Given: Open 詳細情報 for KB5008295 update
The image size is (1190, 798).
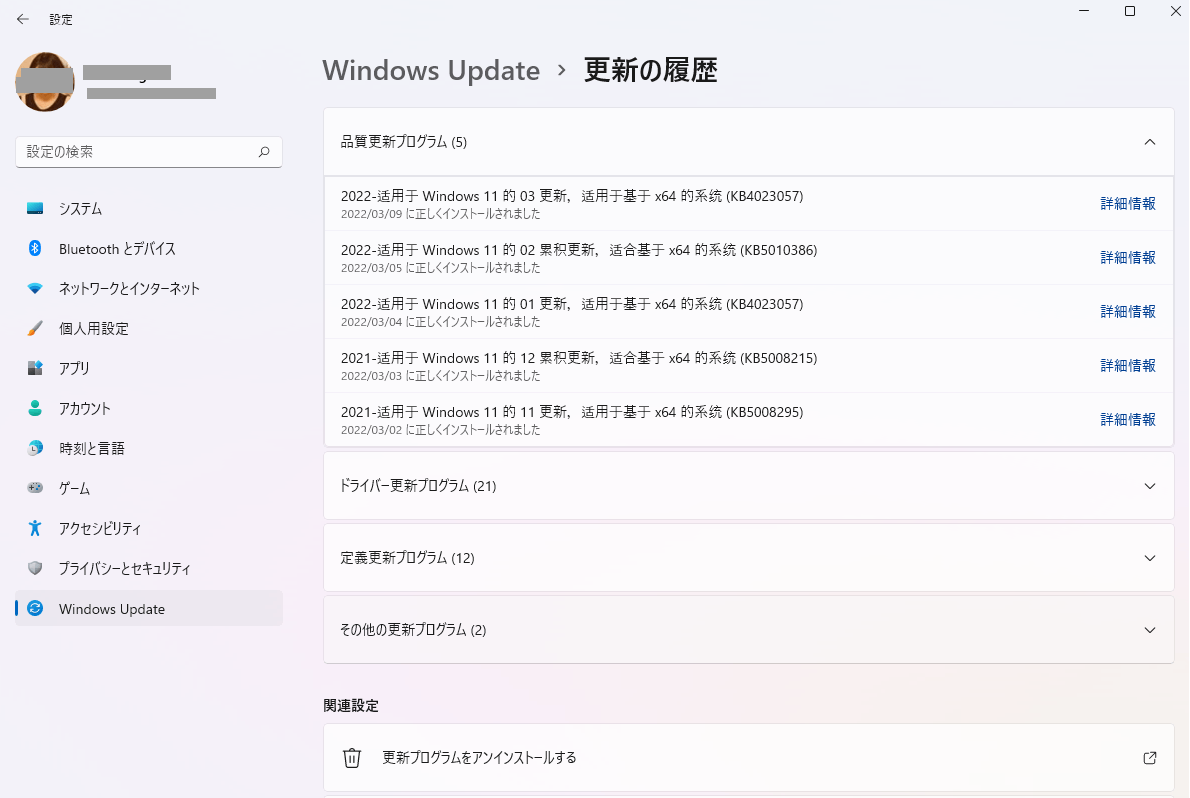Looking at the screenshot, I should pos(1128,419).
